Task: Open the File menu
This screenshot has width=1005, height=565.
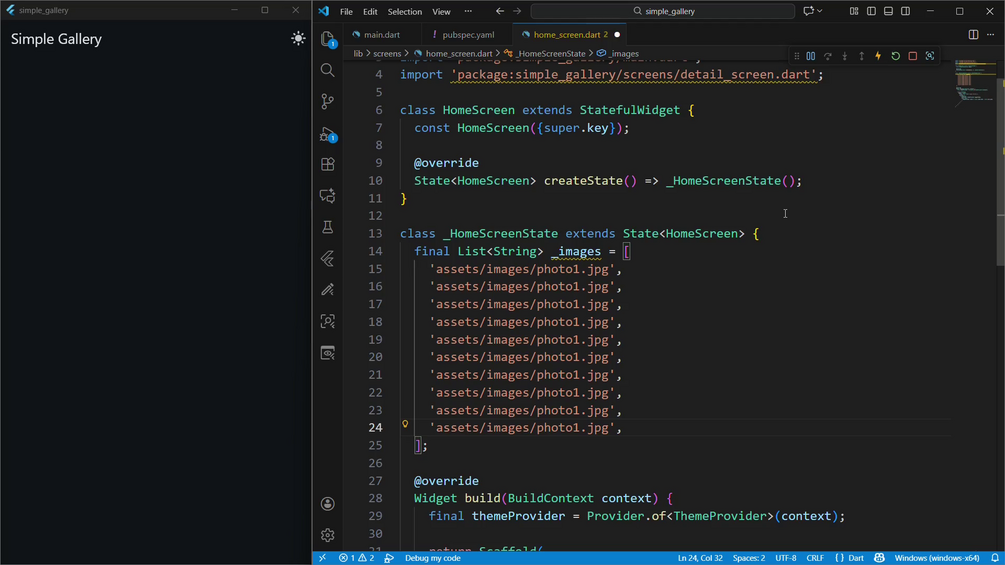Action: click(x=346, y=12)
